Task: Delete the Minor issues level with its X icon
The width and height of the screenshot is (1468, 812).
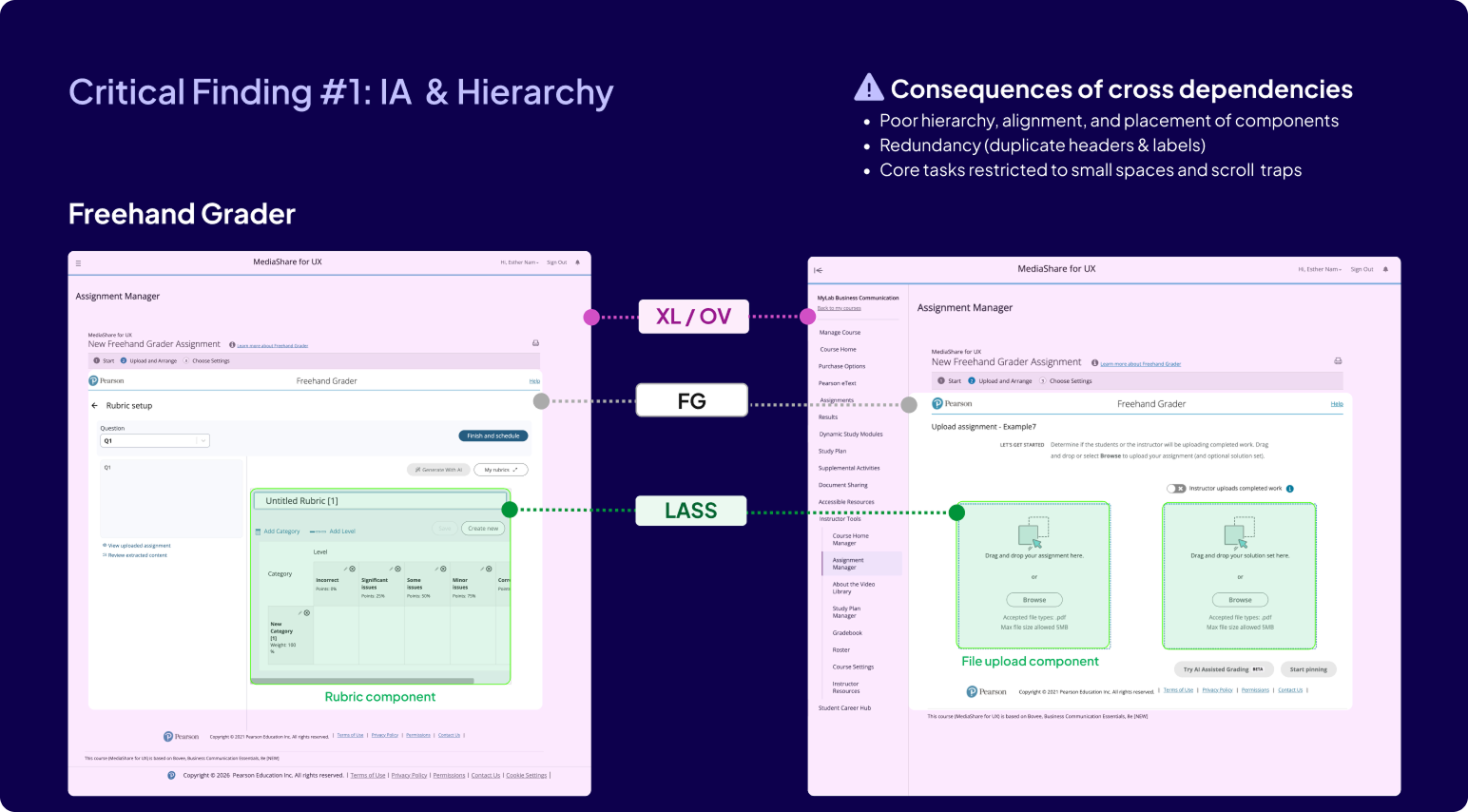Action: (x=489, y=569)
